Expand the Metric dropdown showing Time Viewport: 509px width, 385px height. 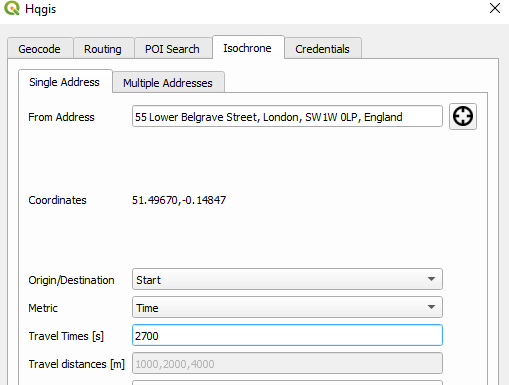click(x=287, y=307)
